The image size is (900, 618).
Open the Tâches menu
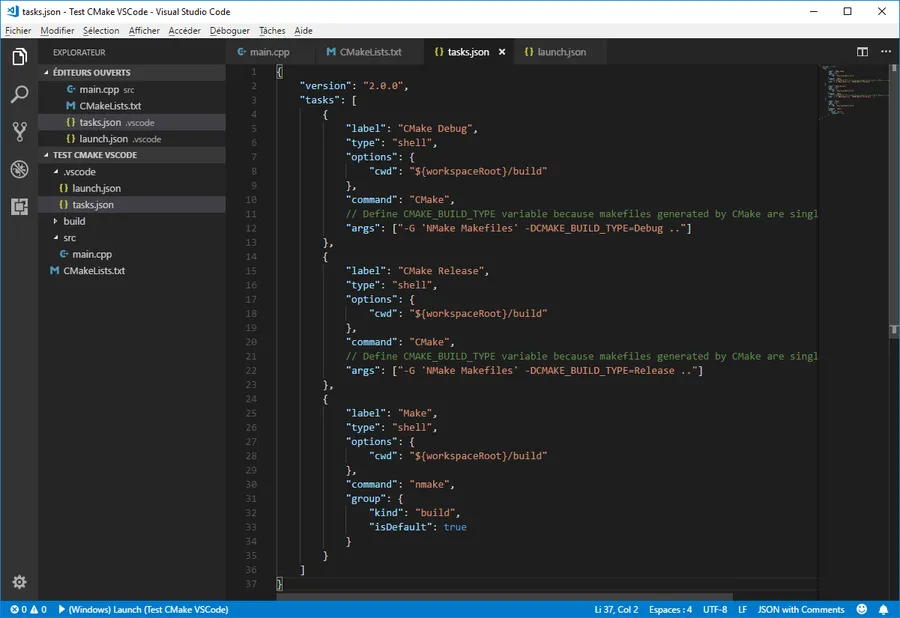[x=272, y=30]
